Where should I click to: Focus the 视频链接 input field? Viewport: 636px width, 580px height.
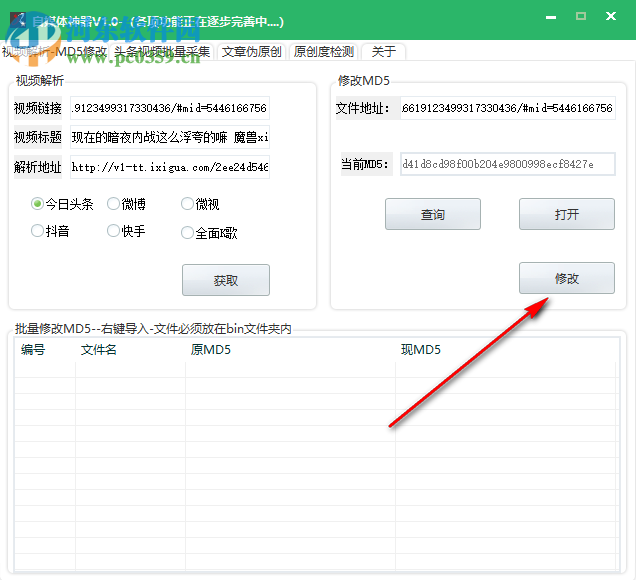click(x=170, y=108)
